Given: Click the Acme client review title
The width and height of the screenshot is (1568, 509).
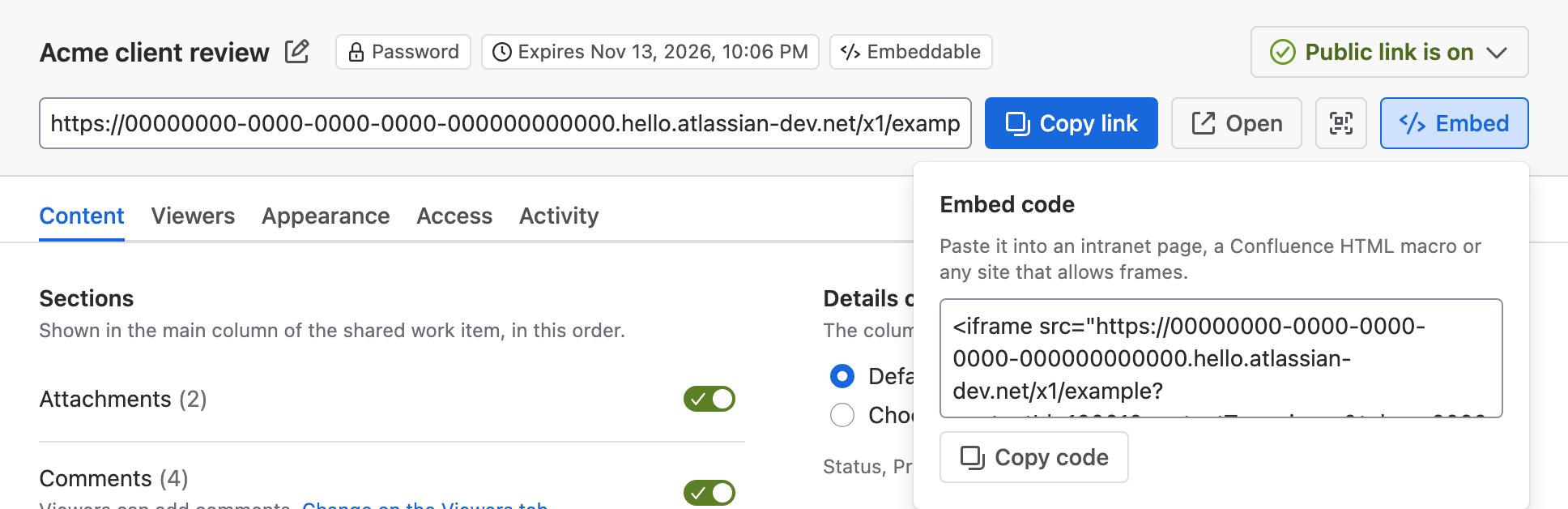Looking at the screenshot, I should pos(155,52).
